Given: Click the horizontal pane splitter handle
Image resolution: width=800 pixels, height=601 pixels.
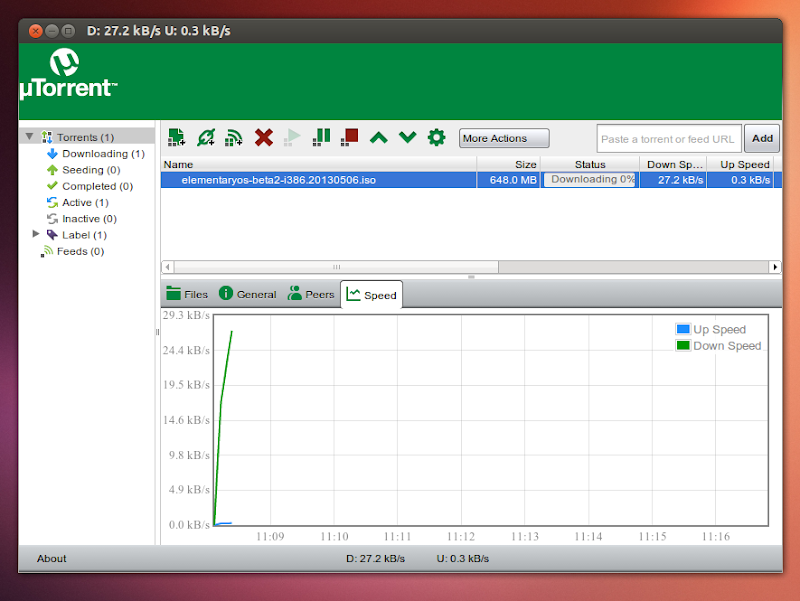Looking at the screenshot, I should coord(471,277).
